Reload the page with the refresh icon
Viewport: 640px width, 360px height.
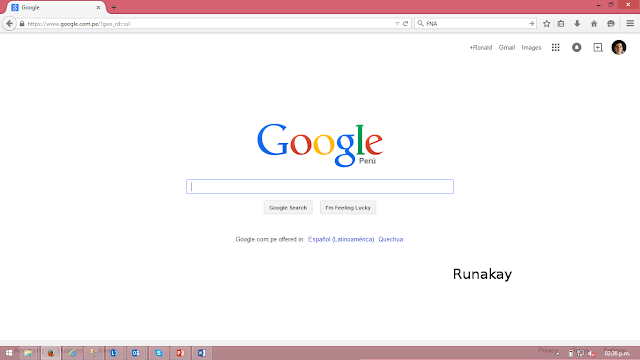405,24
